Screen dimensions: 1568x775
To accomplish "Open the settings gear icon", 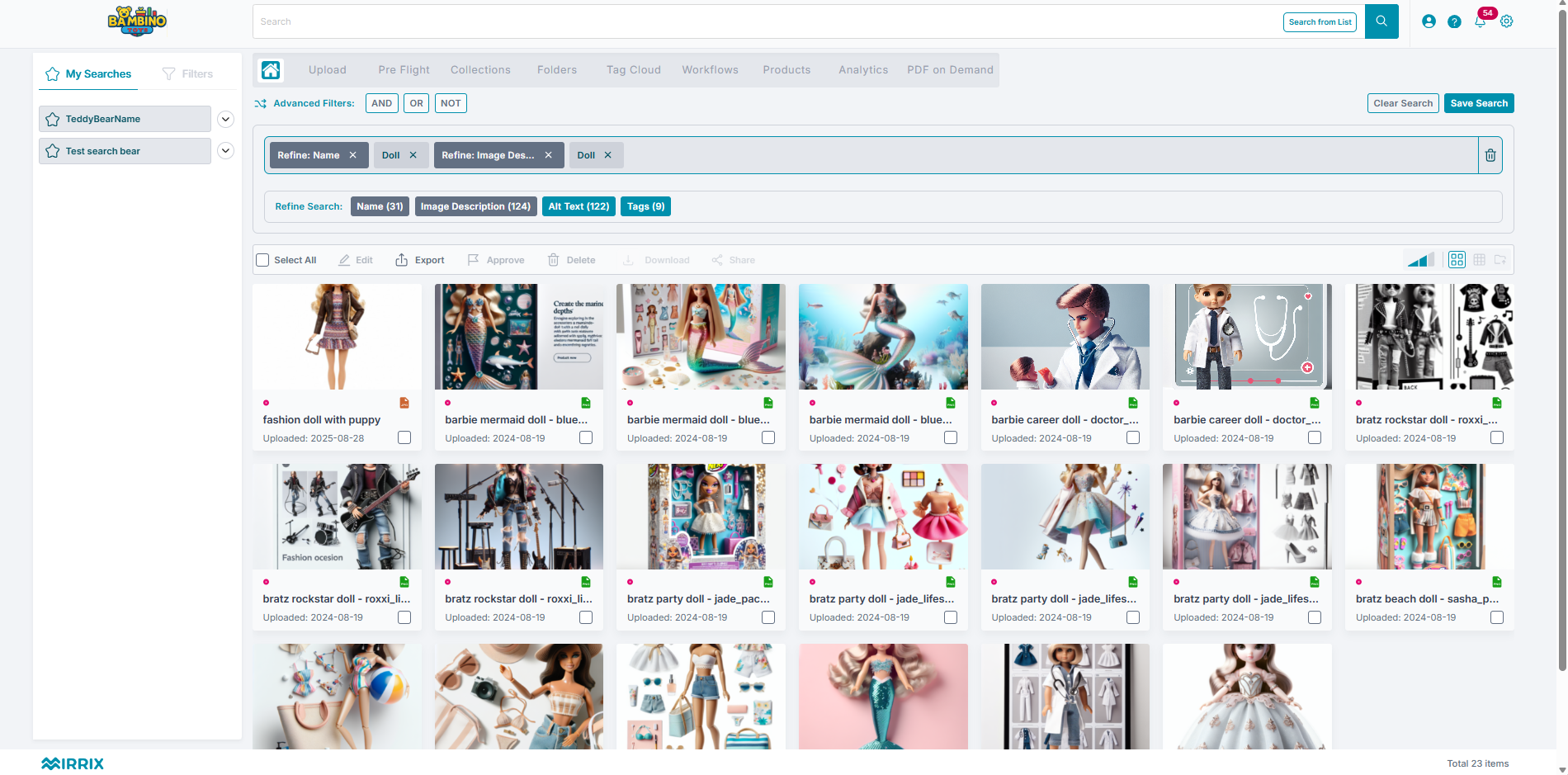I will [x=1507, y=21].
